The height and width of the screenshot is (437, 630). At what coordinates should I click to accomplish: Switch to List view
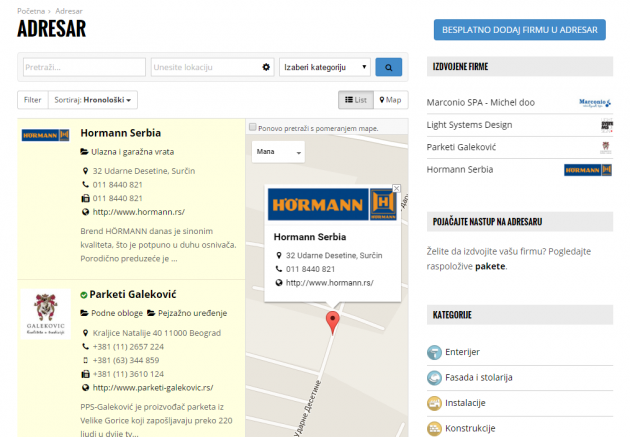coord(356,100)
